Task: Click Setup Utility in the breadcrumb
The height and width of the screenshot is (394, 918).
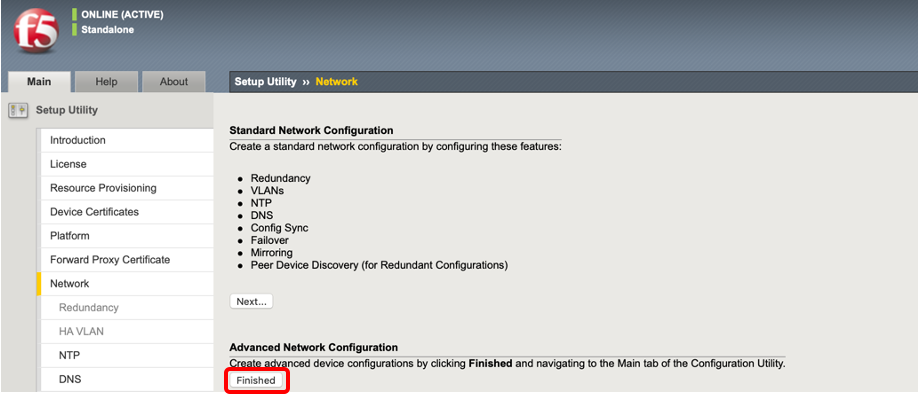Action: (265, 81)
